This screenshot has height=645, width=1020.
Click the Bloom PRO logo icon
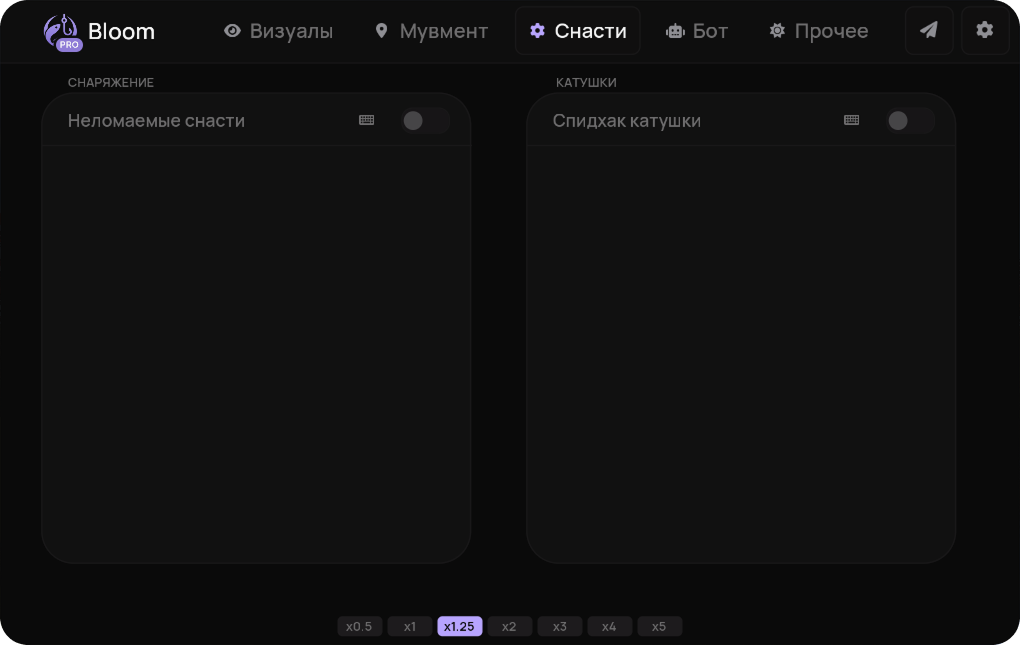click(x=62, y=32)
